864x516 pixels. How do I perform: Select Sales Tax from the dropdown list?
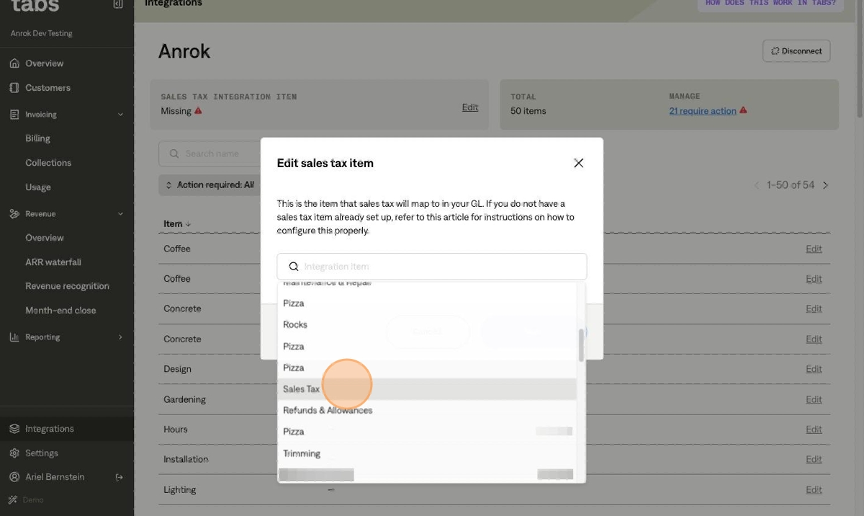point(427,389)
